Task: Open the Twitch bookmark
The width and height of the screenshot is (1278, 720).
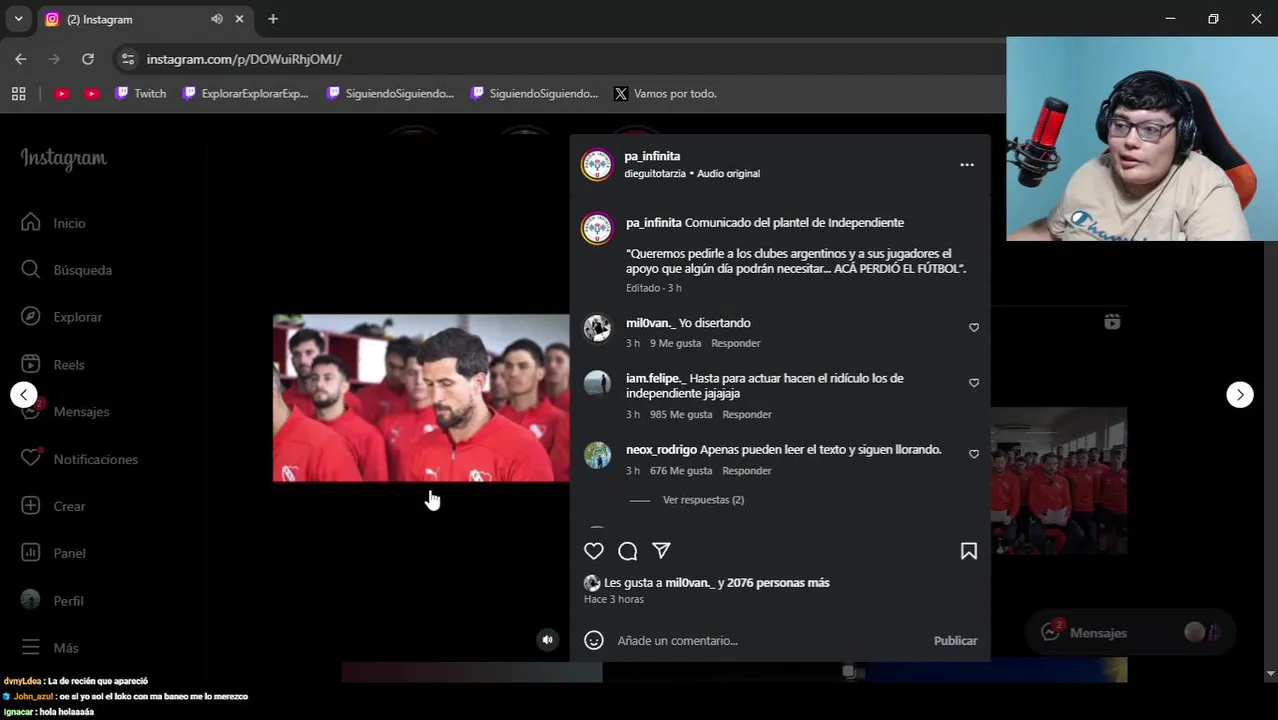Action: pyautogui.click(x=141, y=93)
